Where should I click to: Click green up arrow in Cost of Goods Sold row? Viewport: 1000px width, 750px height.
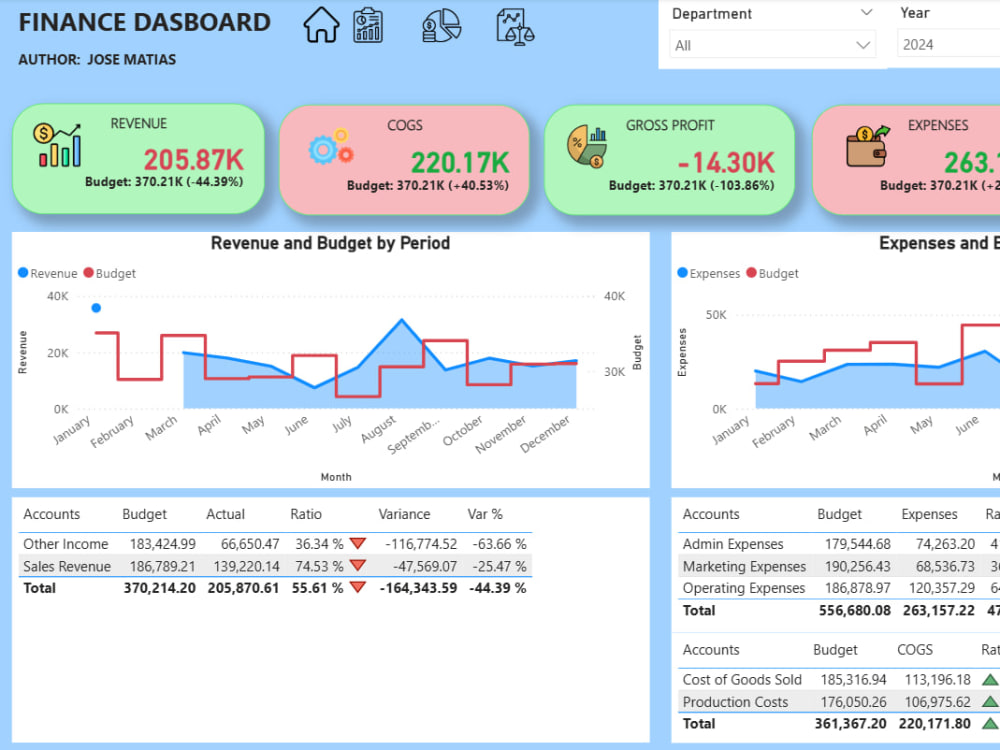click(990, 679)
